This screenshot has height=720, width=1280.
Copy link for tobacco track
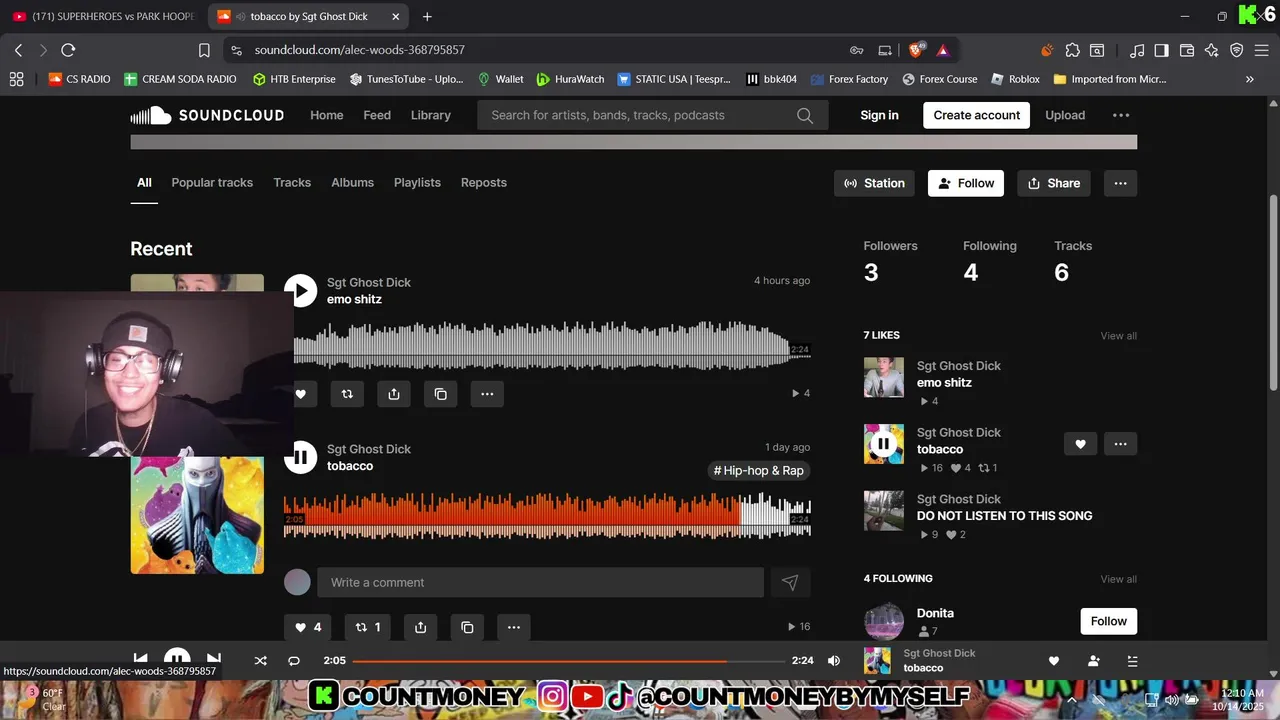467,627
